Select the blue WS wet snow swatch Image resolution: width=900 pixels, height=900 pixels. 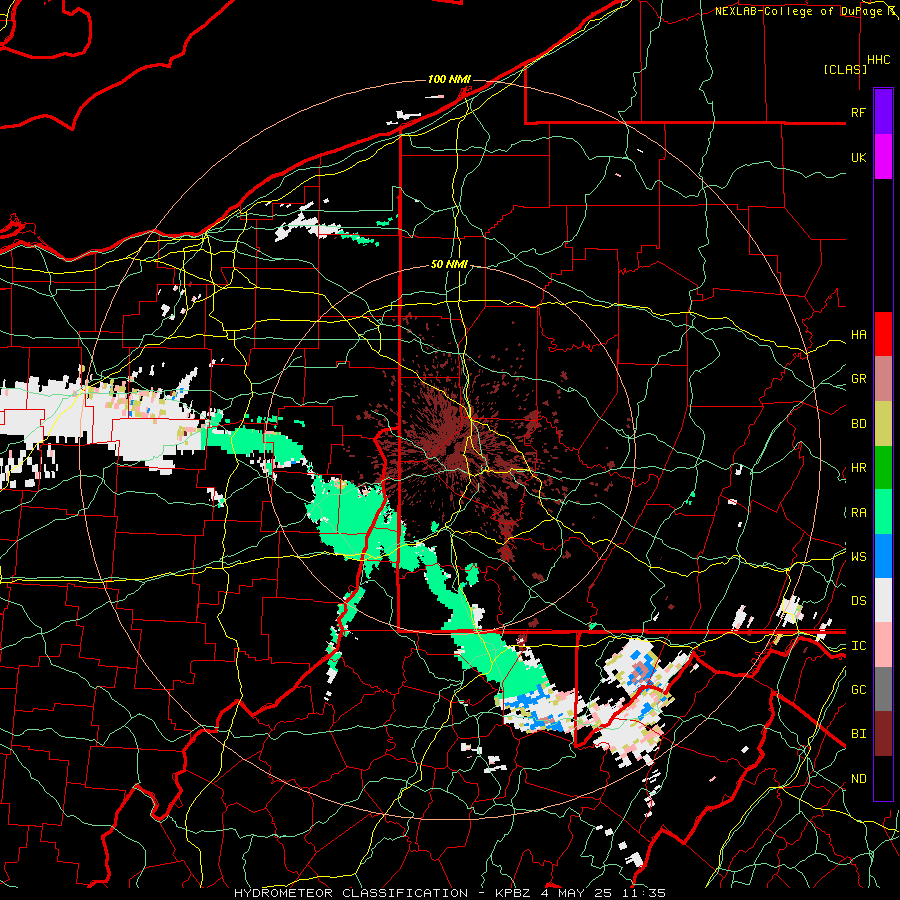coord(883,556)
